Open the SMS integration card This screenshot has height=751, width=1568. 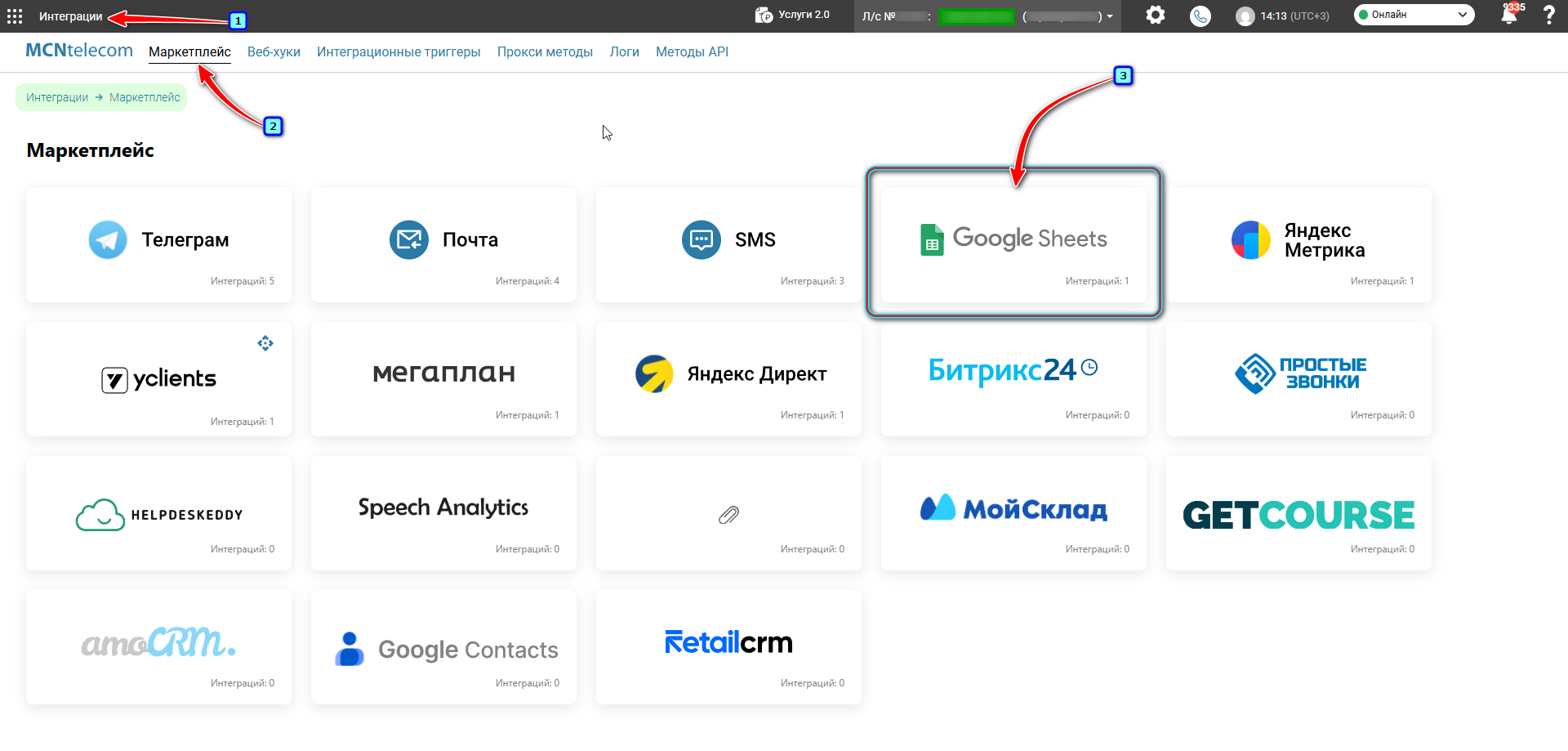click(728, 245)
